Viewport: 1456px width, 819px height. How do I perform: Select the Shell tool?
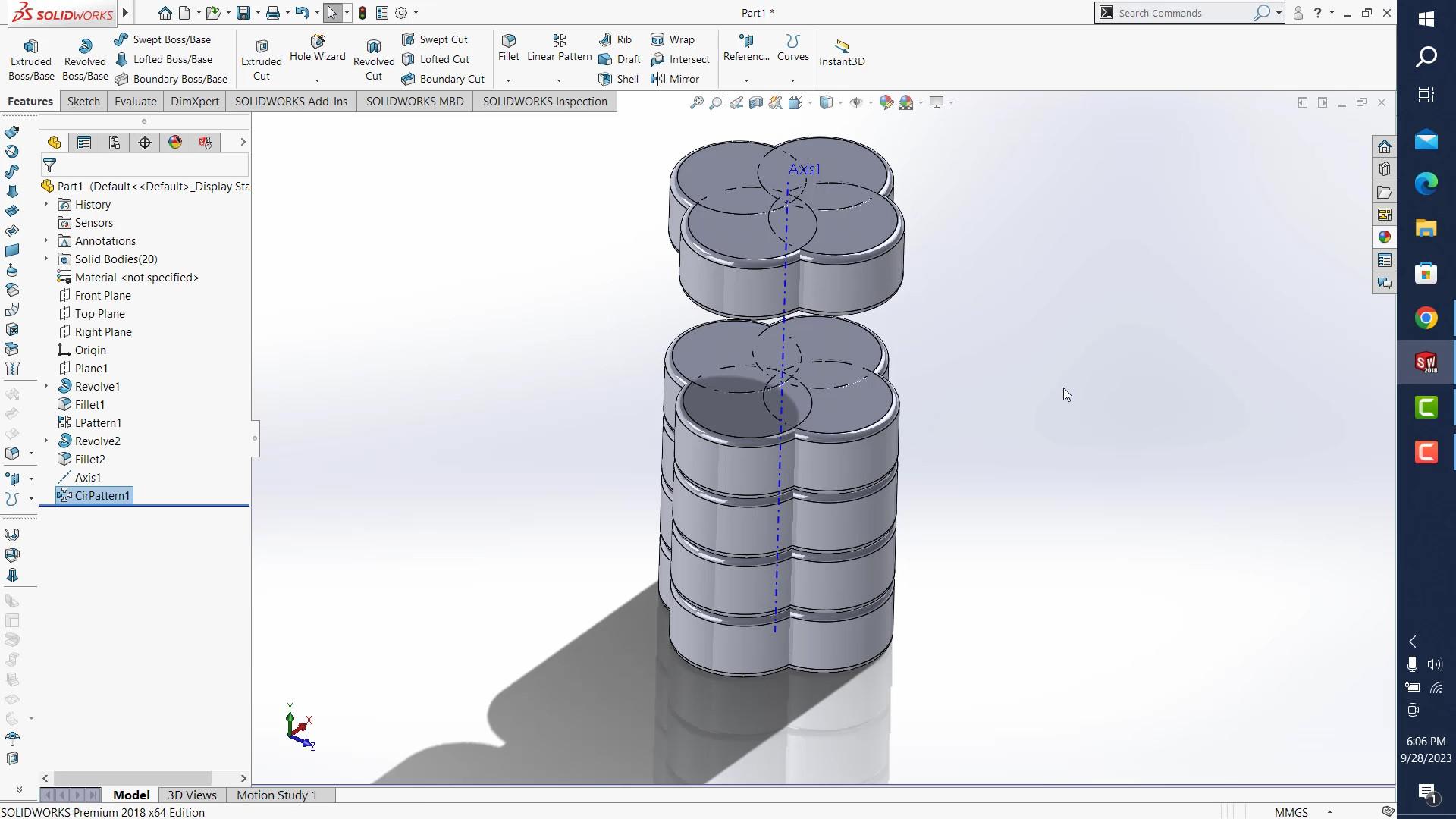[x=618, y=79]
